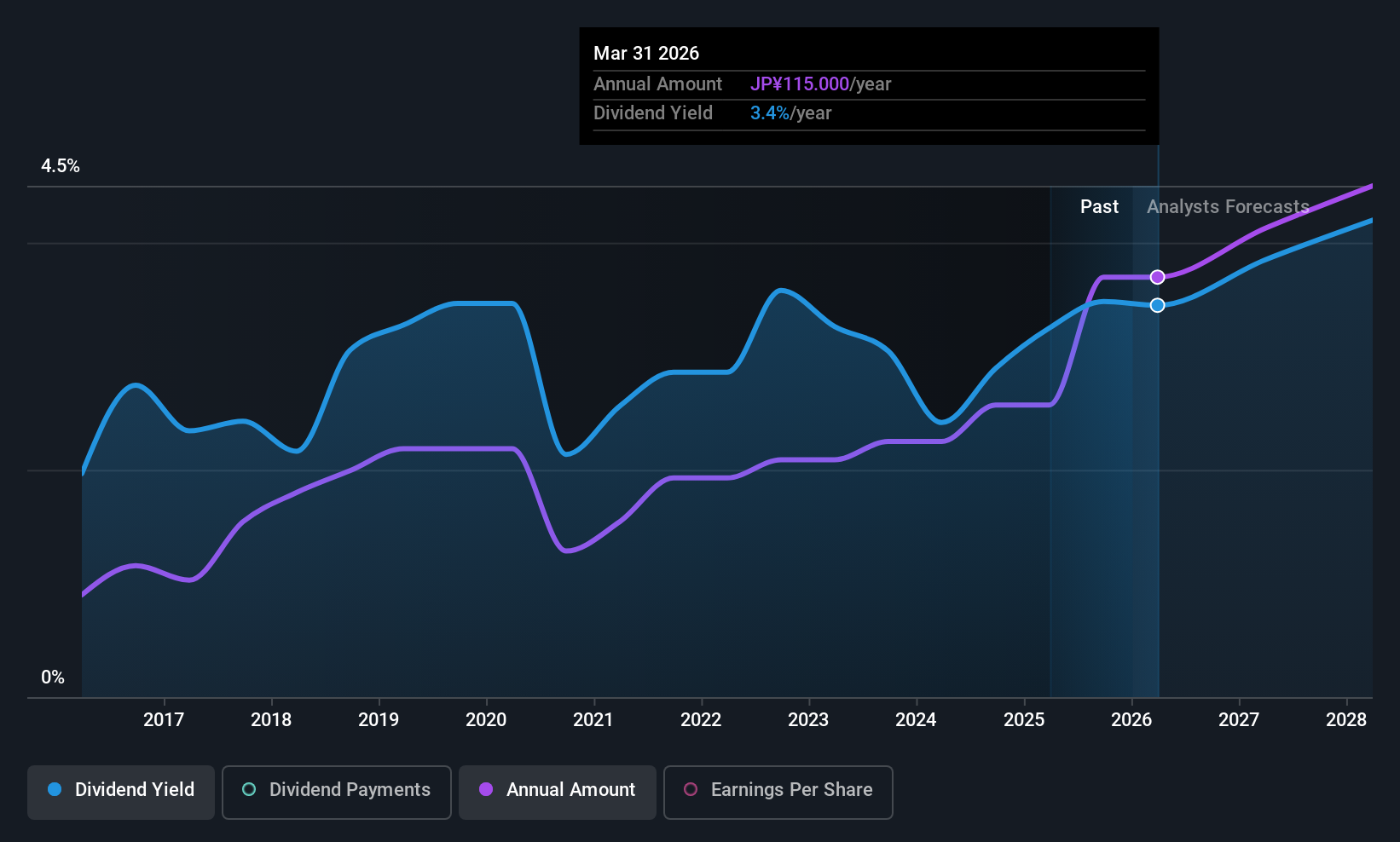This screenshot has width=1400, height=842.
Task: Click the 2017 x-axis year label
Action: click(164, 719)
